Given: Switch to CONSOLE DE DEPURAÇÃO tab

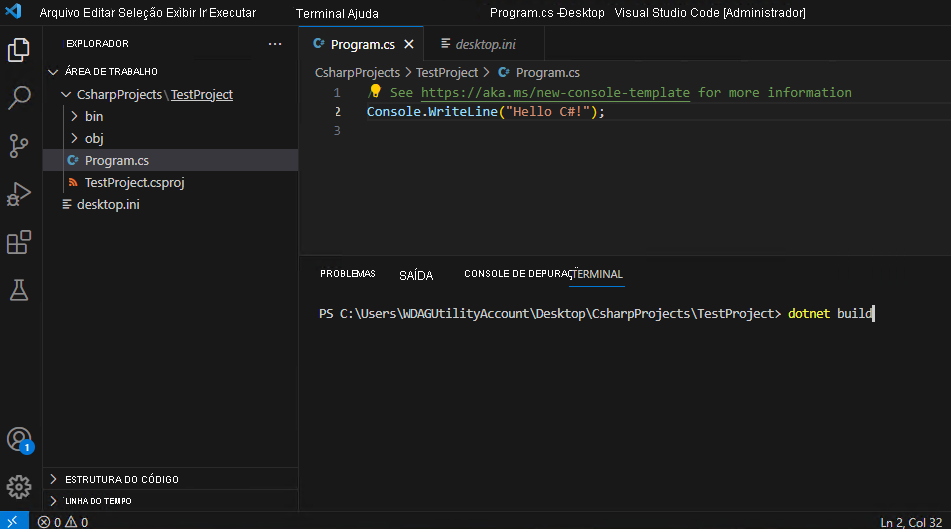Looking at the screenshot, I should (516, 274).
